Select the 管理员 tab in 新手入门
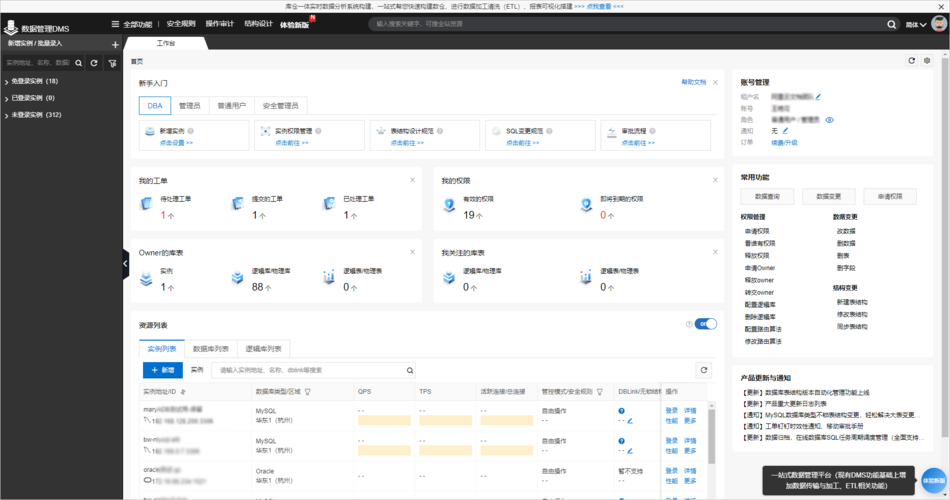 190,105
